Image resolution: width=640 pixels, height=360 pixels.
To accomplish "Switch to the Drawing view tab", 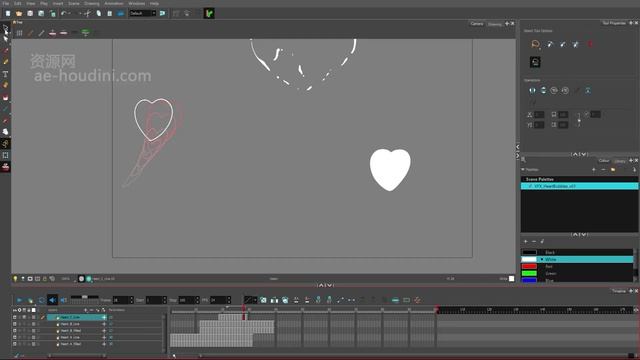I will 495,24.
